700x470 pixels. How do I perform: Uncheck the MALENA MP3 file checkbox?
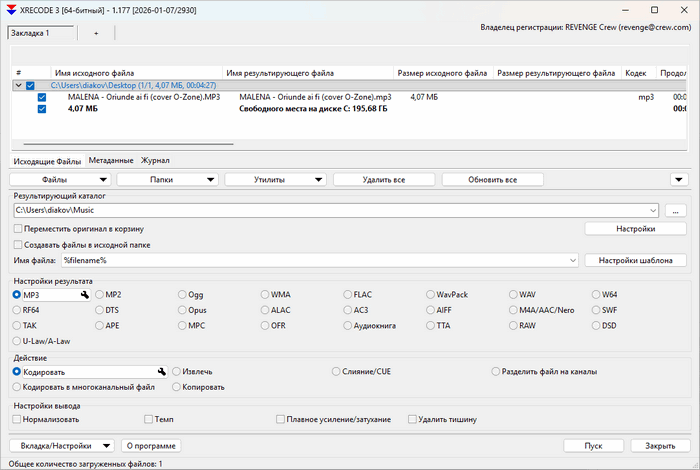(42, 97)
